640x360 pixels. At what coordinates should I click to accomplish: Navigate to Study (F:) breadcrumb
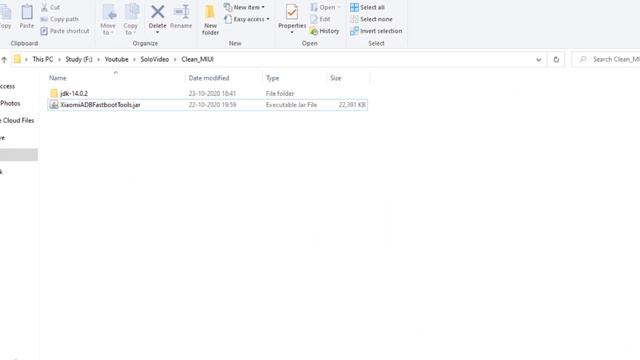tap(79, 60)
